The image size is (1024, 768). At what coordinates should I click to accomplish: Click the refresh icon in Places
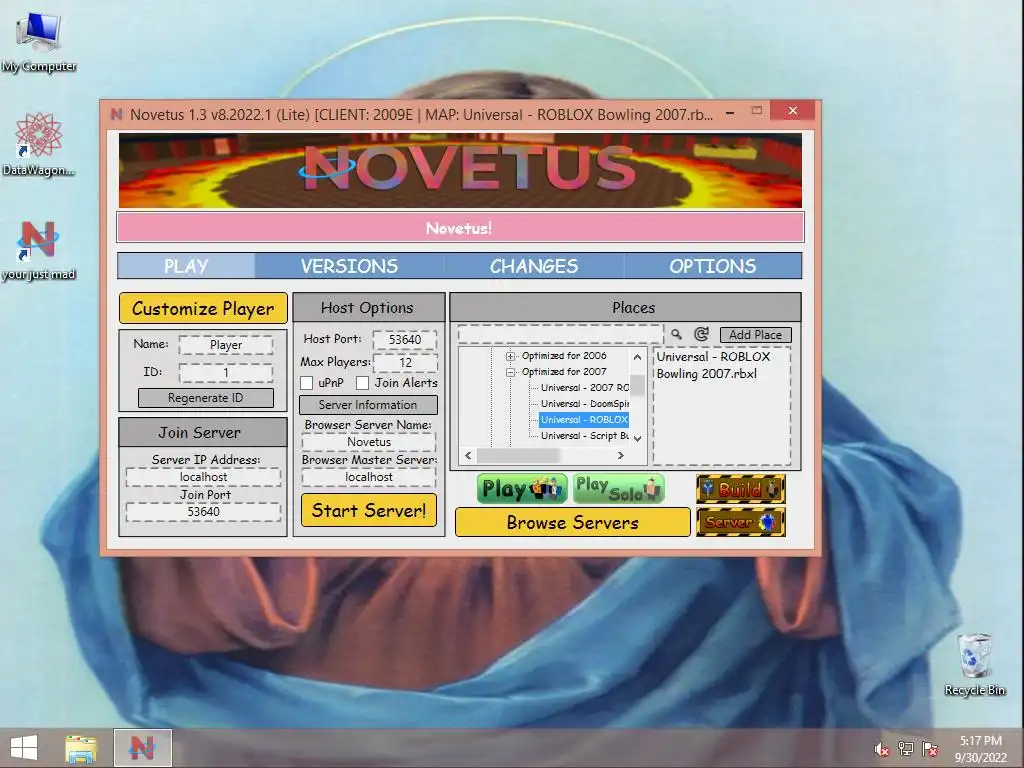tap(701, 334)
